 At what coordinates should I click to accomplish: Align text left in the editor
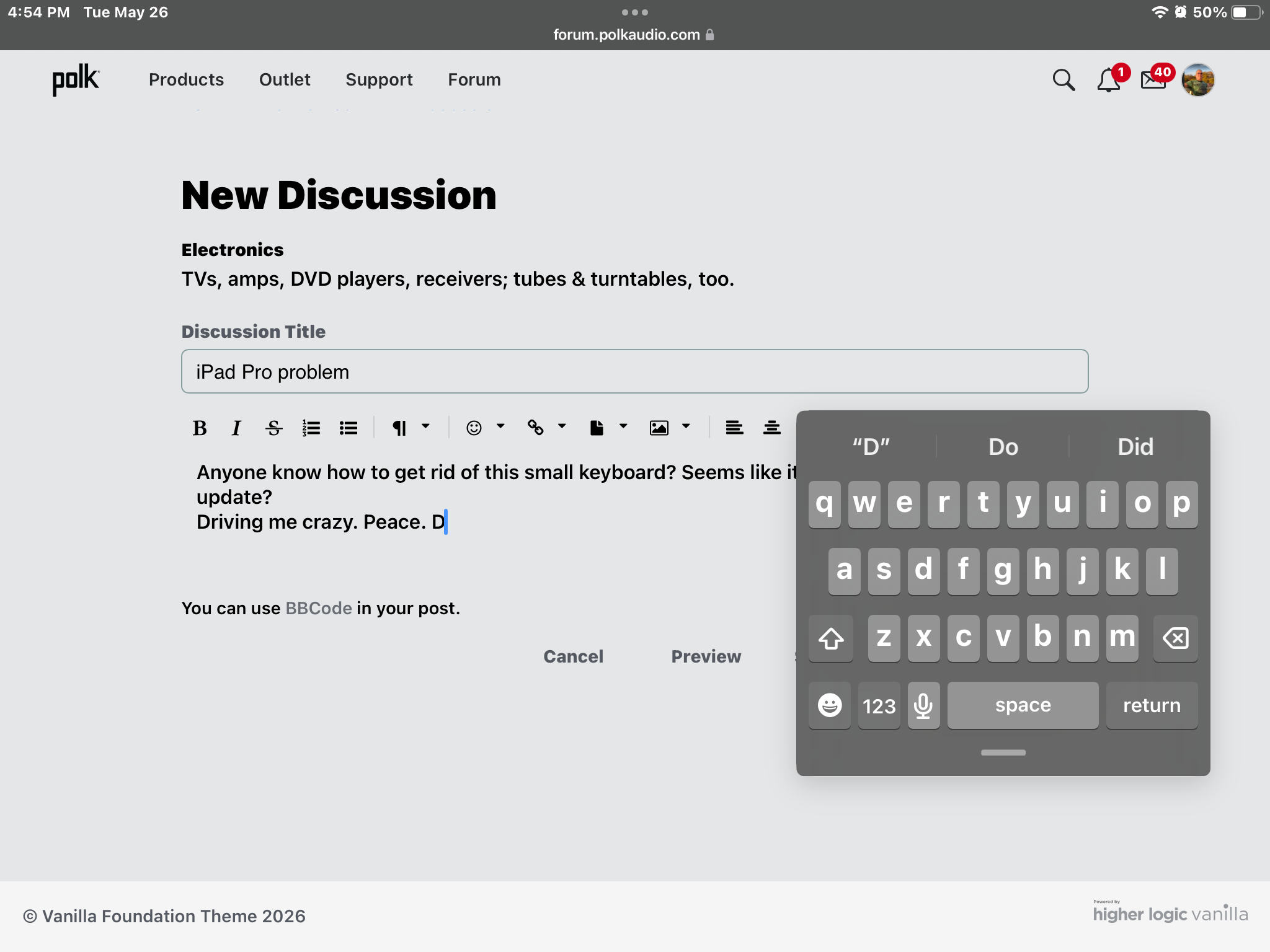pos(734,428)
